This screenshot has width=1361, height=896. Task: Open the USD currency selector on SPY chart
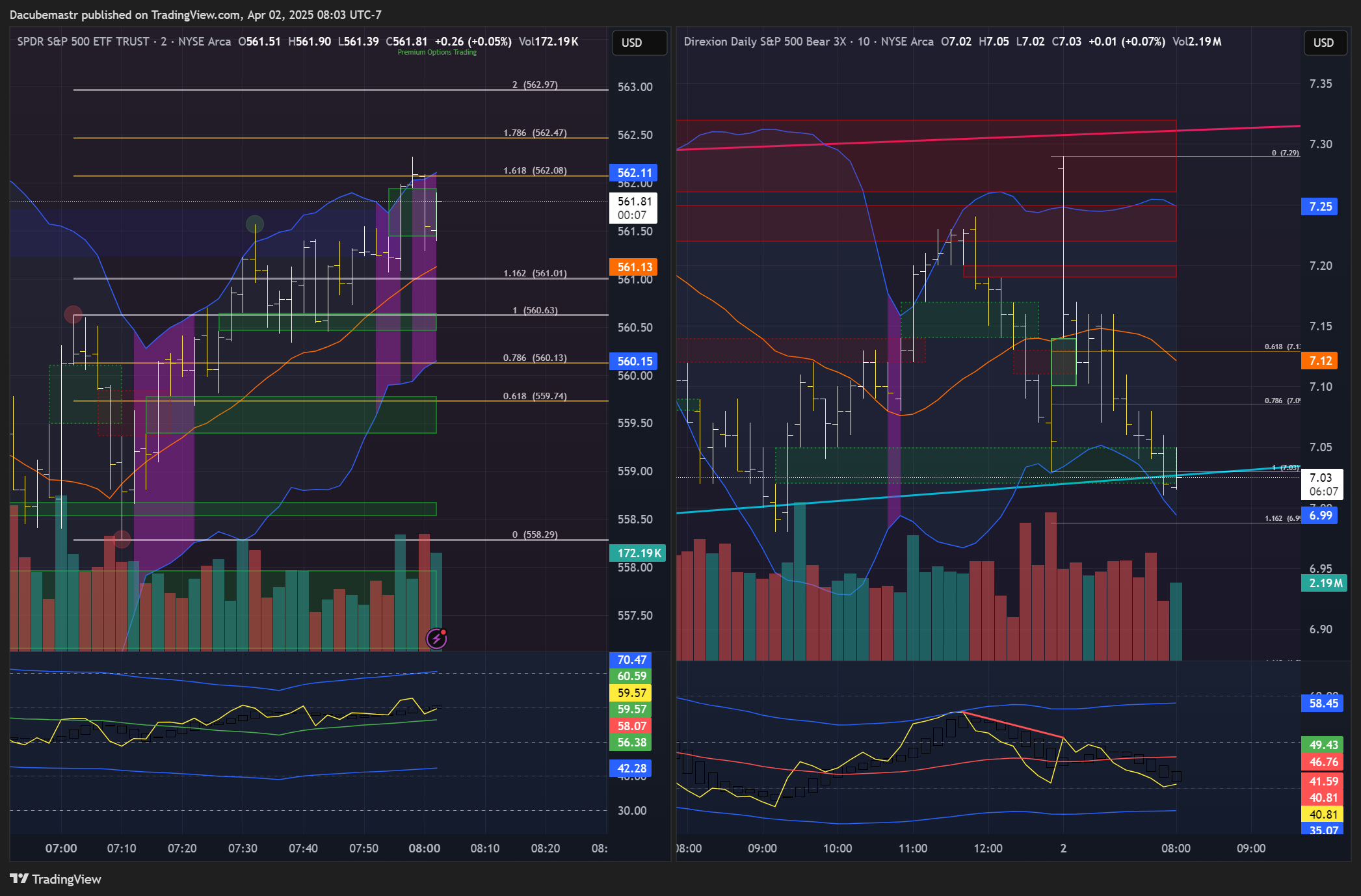coord(639,42)
